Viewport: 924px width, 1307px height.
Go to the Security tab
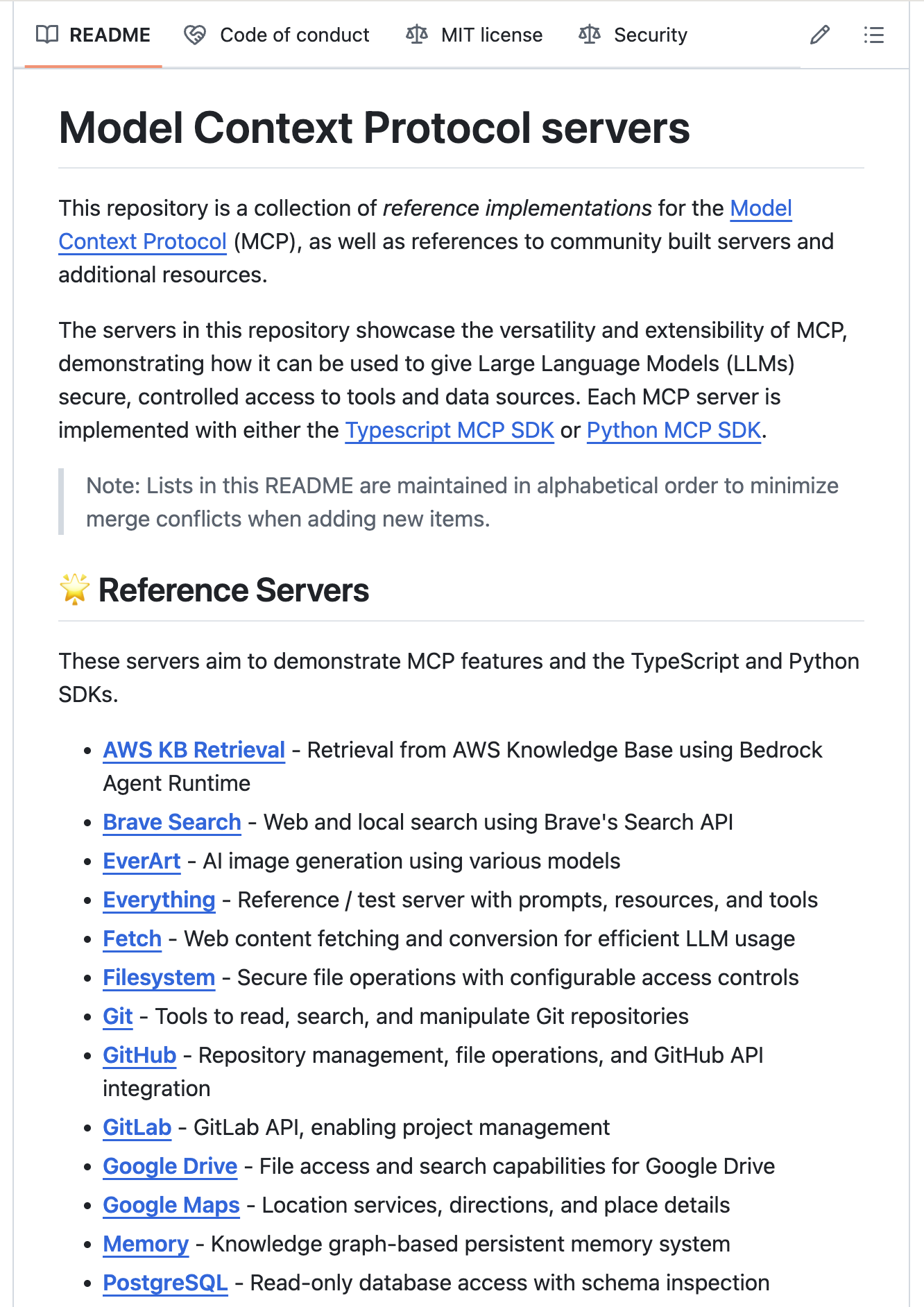(633, 35)
